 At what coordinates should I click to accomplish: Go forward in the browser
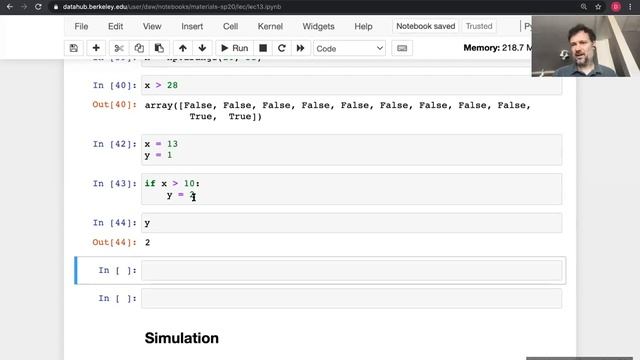coord(24,7)
